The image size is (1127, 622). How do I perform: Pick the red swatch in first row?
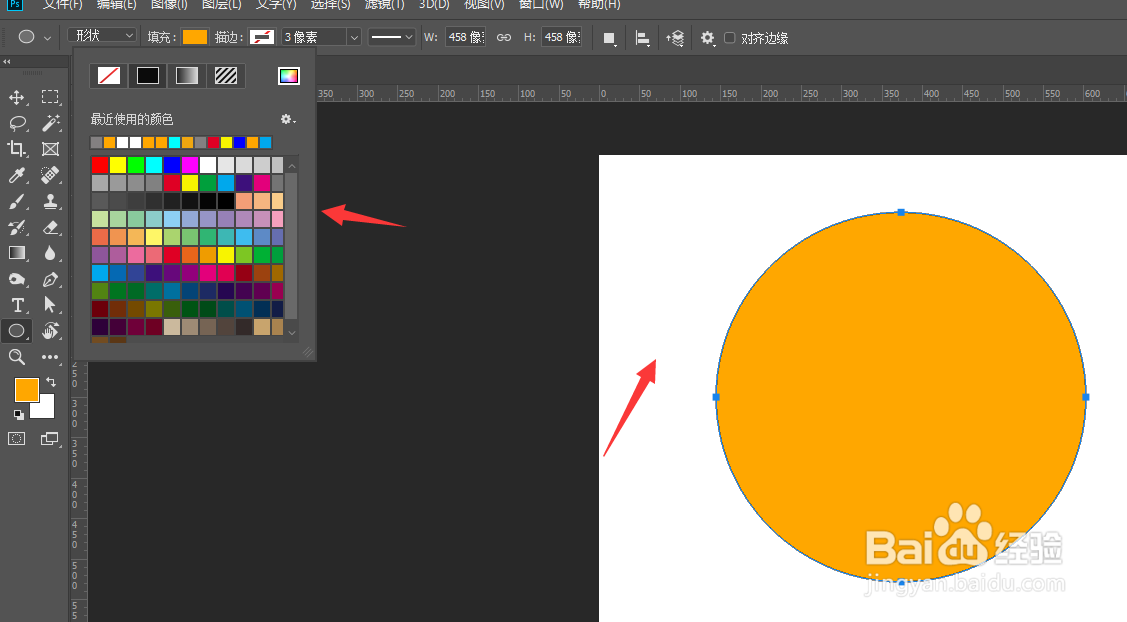(100, 165)
